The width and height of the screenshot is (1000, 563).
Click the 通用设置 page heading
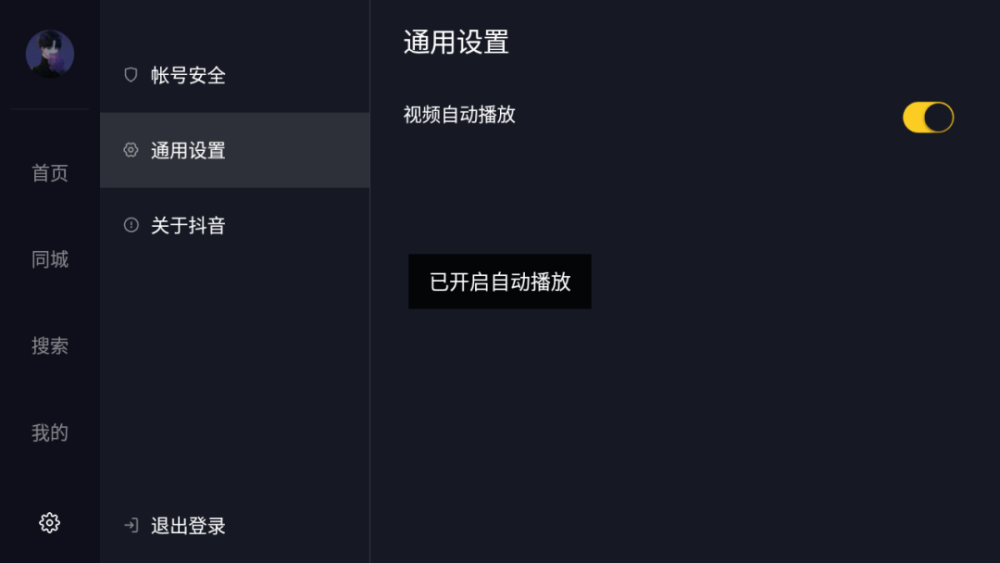(x=456, y=43)
